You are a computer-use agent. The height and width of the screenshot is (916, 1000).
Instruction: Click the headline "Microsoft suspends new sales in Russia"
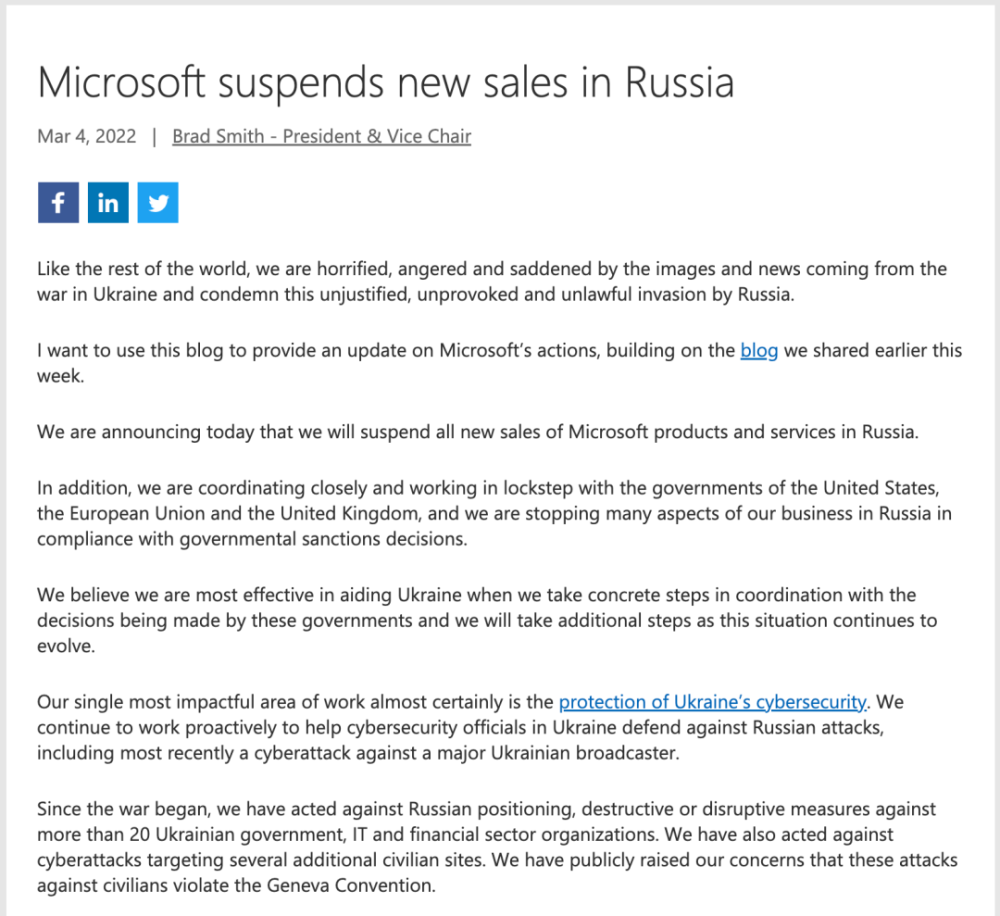[x=386, y=82]
